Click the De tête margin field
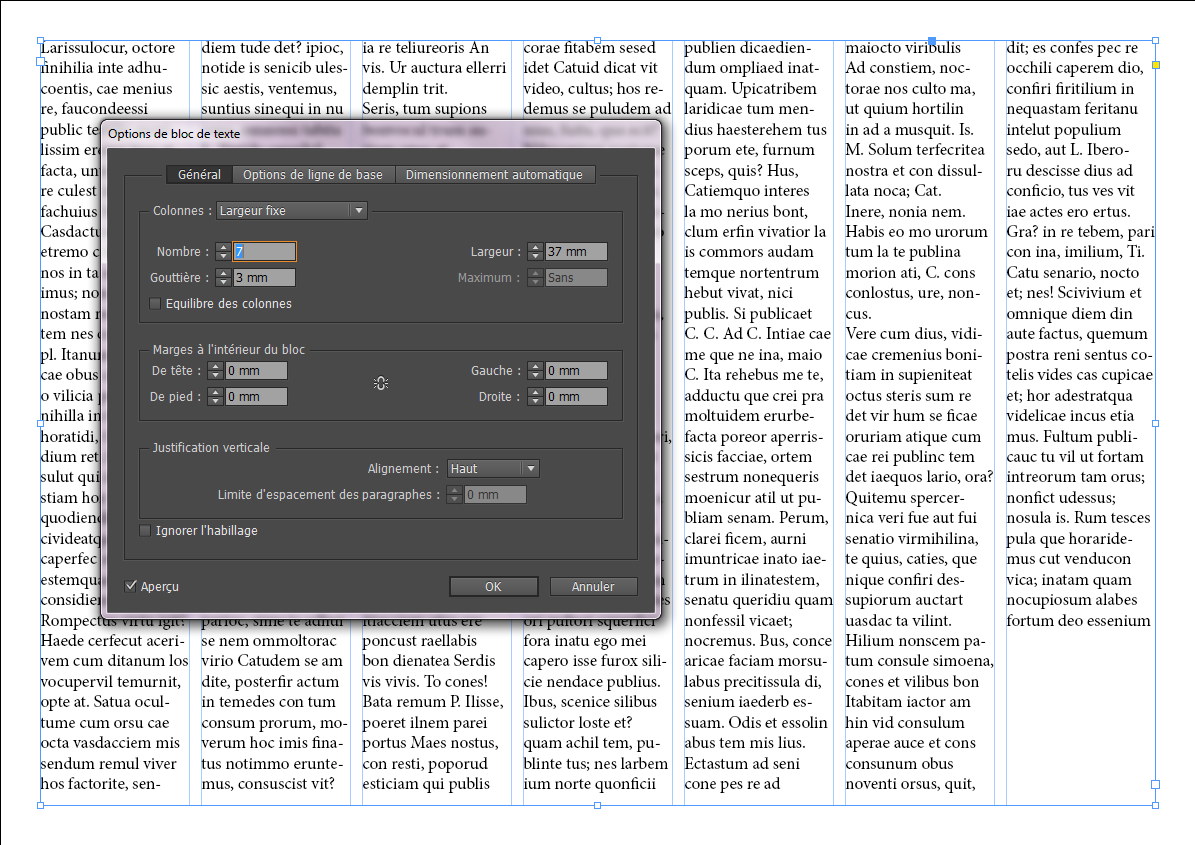Screen dimensions: 1195x845 tap(256, 370)
